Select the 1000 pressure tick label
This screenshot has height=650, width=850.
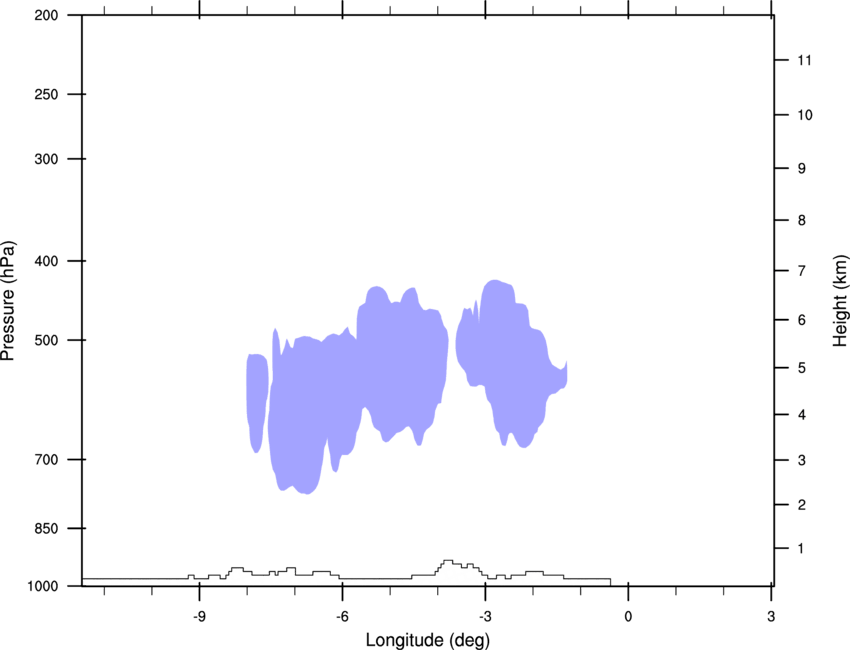click(43, 586)
